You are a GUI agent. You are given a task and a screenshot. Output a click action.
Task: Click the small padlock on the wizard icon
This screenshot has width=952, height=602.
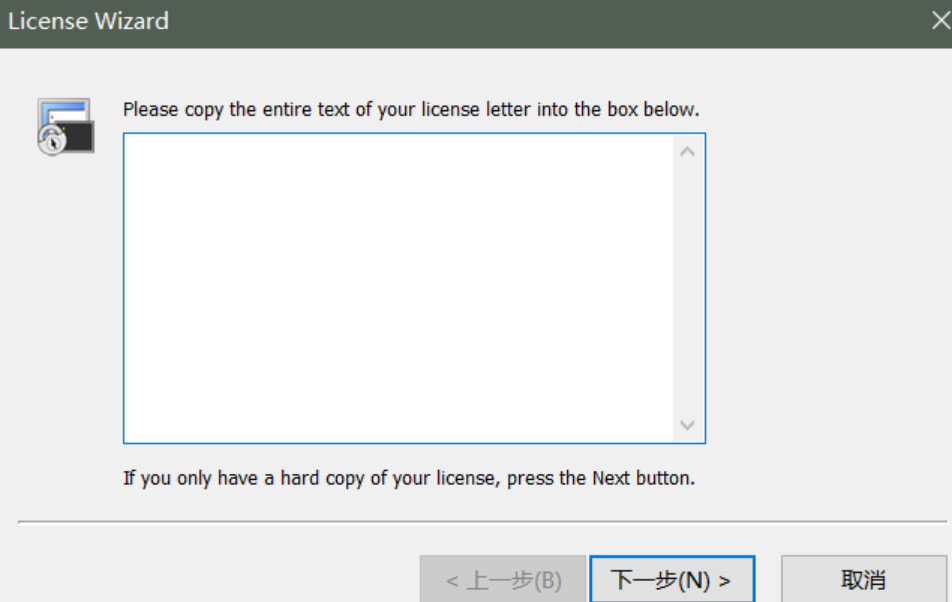point(51,141)
